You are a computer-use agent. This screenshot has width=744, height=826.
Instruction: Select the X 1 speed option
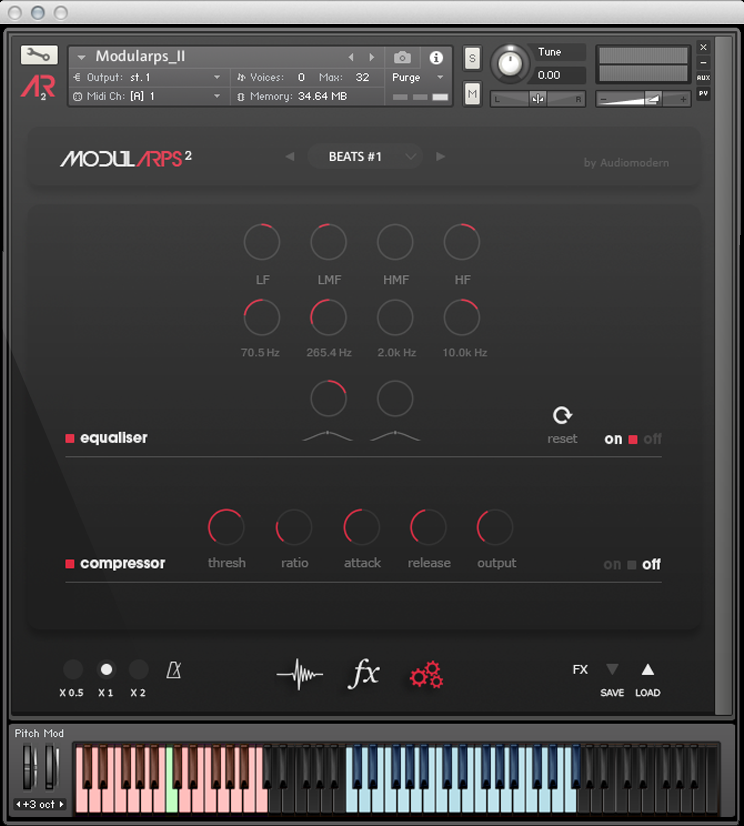(x=106, y=670)
